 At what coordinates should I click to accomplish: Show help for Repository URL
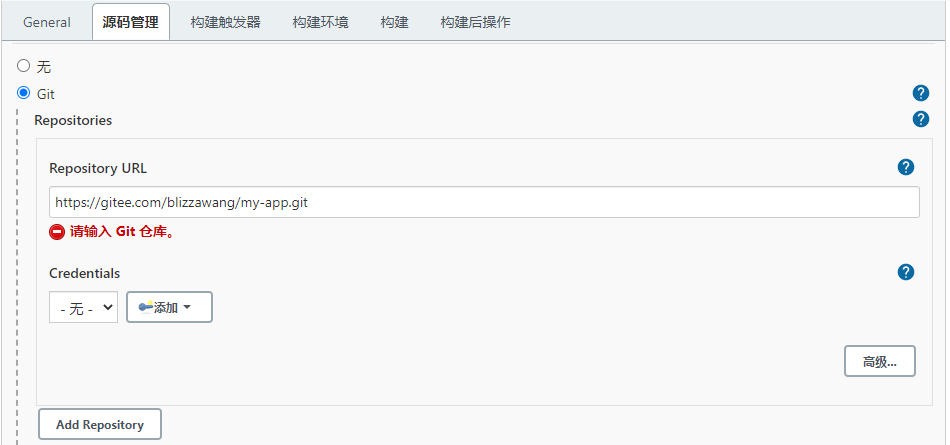click(x=906, y=167)
